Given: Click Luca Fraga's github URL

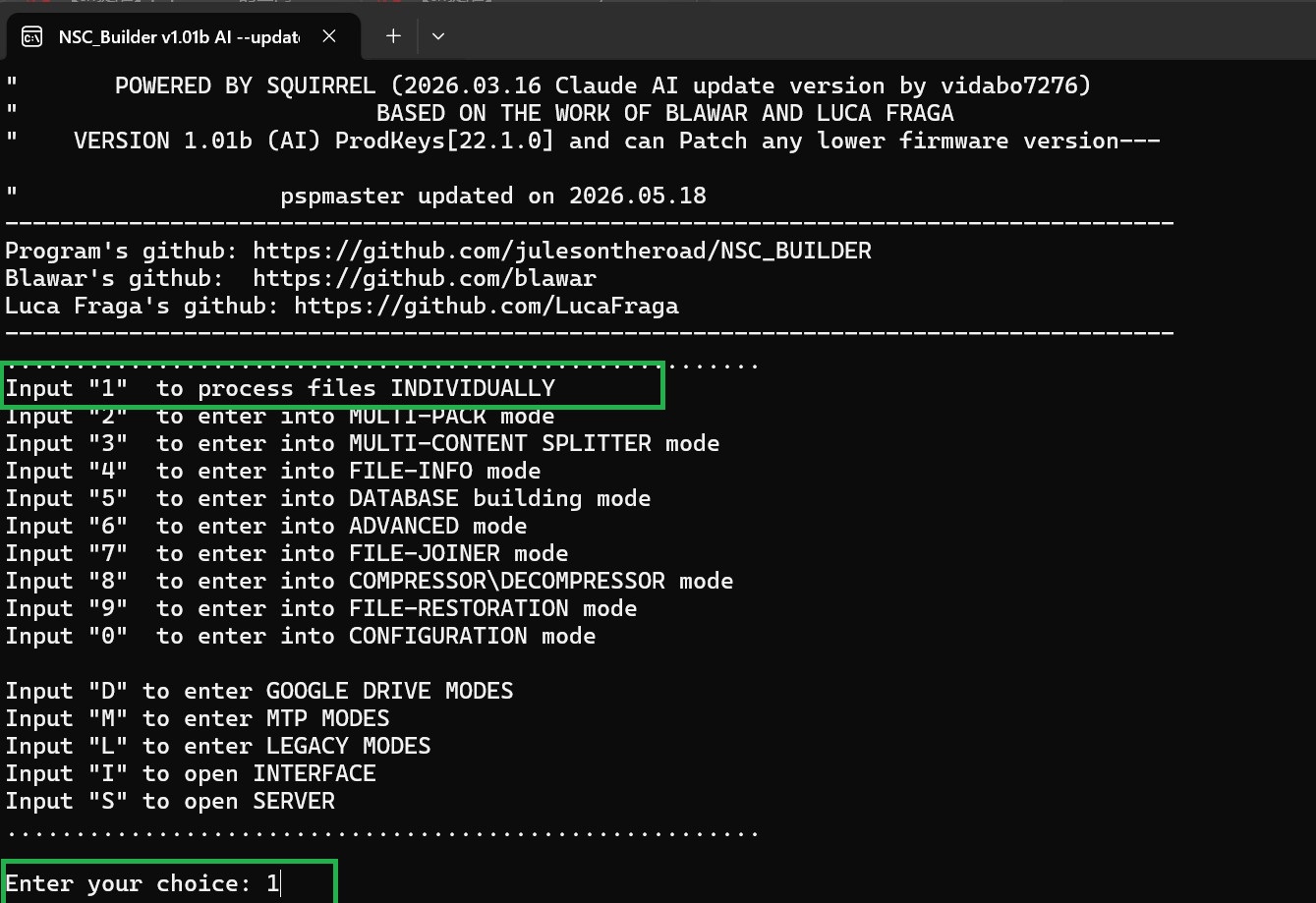Looking at the screenshot, I should [x=486, y=306].
